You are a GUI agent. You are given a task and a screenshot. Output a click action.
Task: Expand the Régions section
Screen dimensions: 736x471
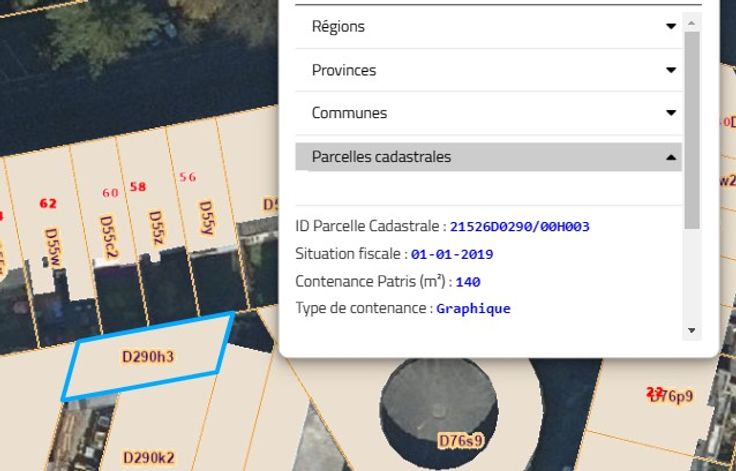pyautogui.click(x=488, y=27)
